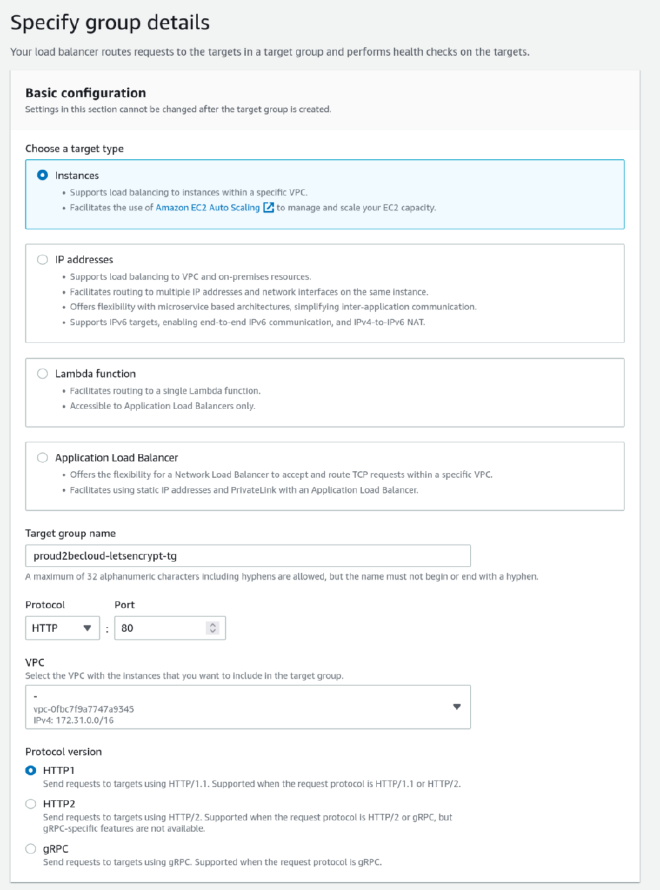Click the Port number input showing 80

(160, 627)
